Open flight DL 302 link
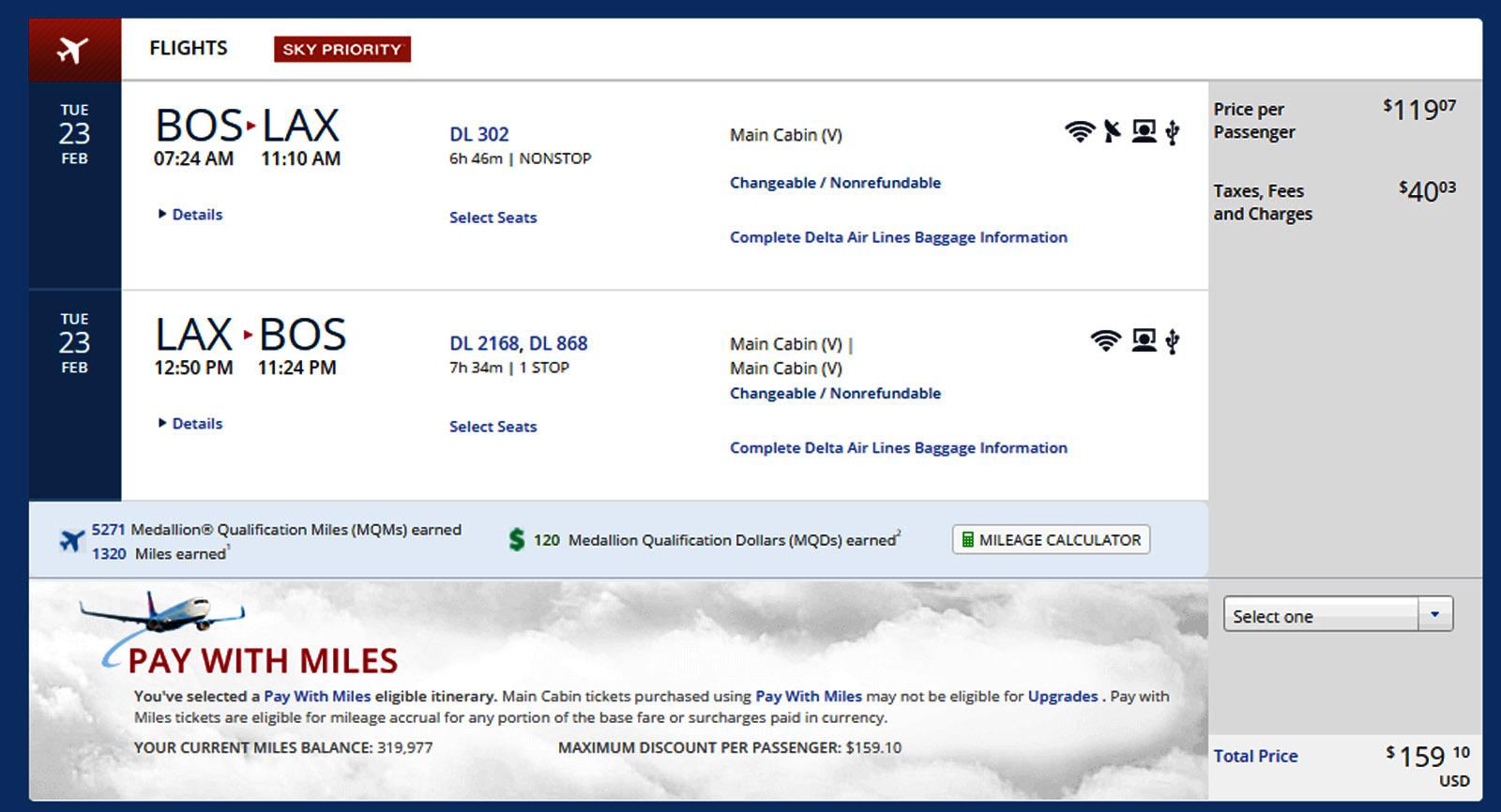 click(478, 134)
